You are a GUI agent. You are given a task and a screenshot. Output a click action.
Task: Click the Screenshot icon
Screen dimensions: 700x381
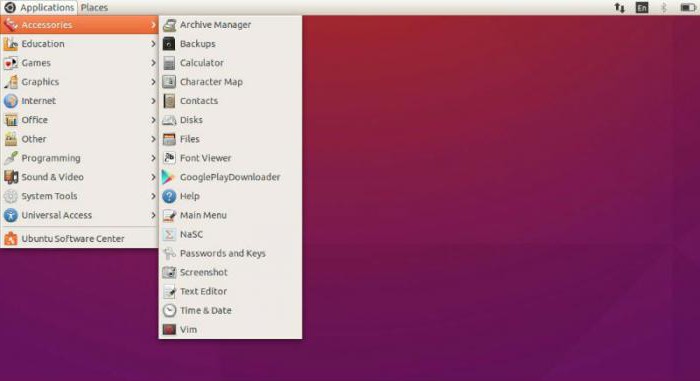pos(169,272)
